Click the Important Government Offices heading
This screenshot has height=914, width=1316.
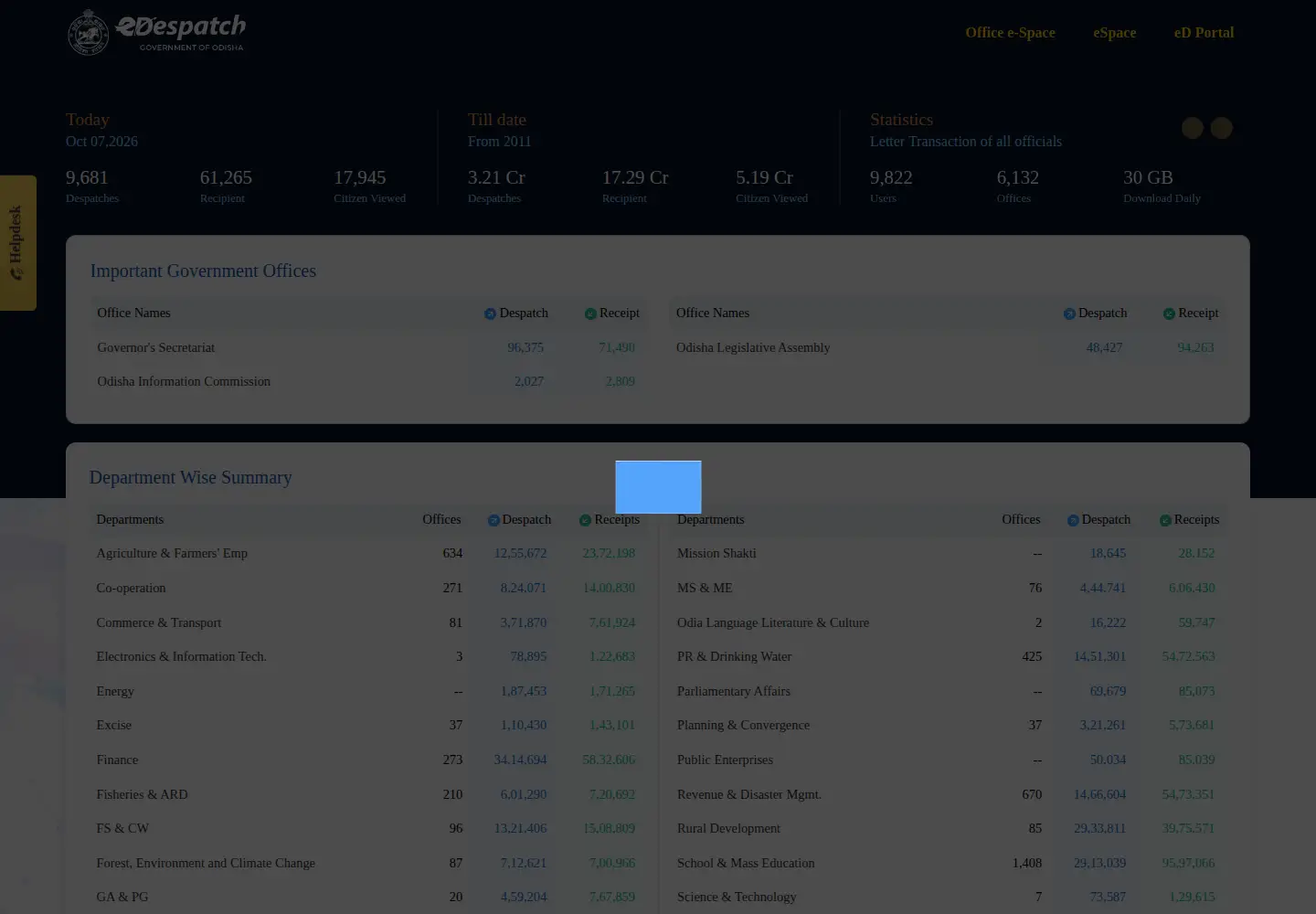click(203, 271)
